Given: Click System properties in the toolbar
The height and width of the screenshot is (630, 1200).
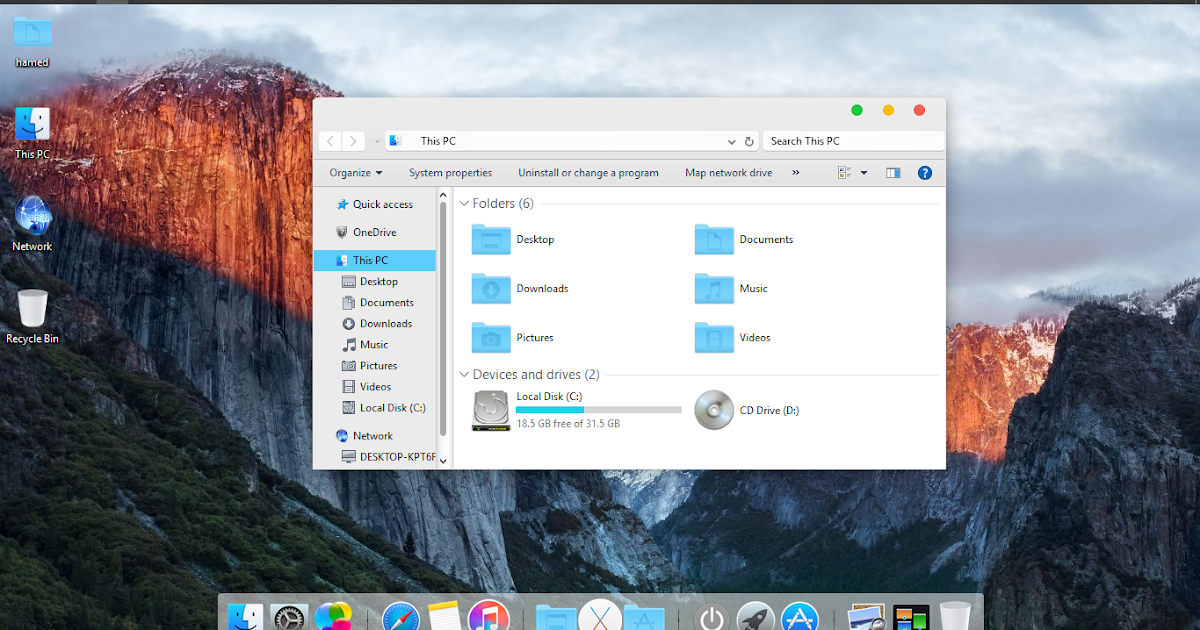Looking at the screenshot, I should pyautogui.click(x=450, y=173).
